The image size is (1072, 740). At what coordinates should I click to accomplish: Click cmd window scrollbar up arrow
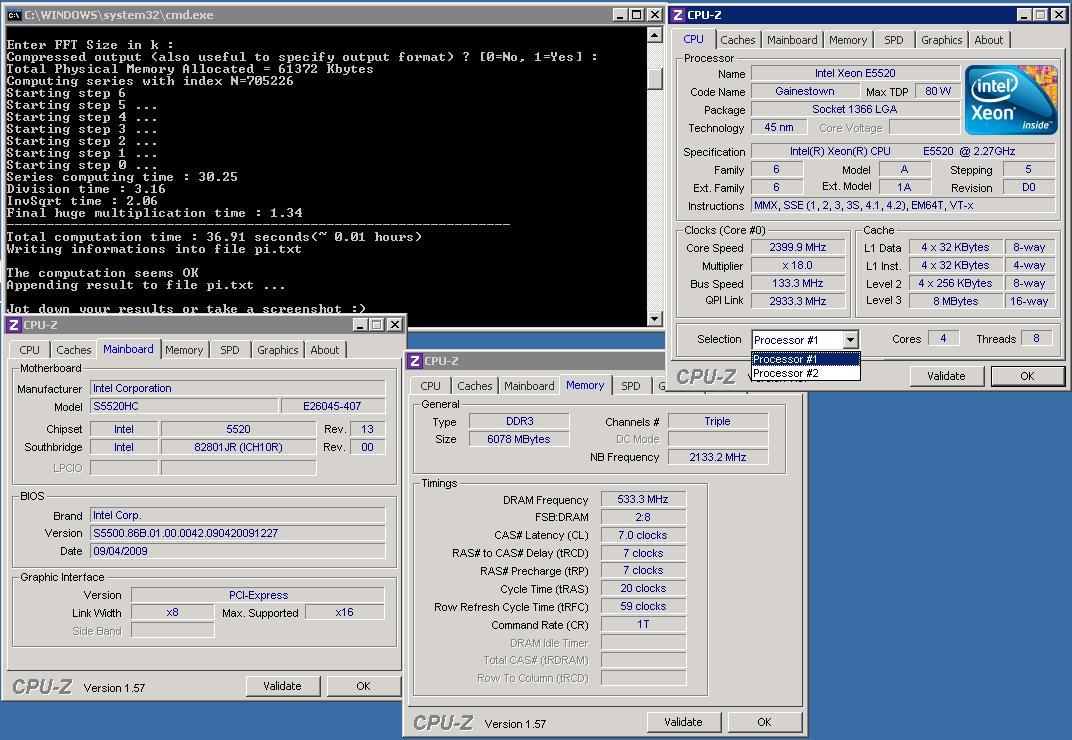coord(654,35)
